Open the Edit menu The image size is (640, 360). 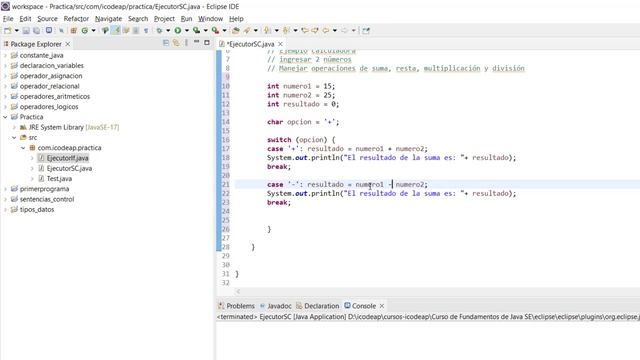pyautogui.click(x=25, y=19)
